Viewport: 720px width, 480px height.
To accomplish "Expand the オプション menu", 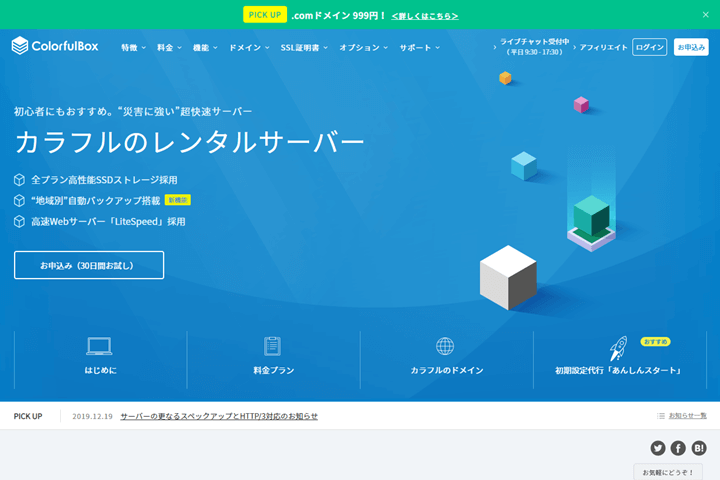I will [364, 47].
